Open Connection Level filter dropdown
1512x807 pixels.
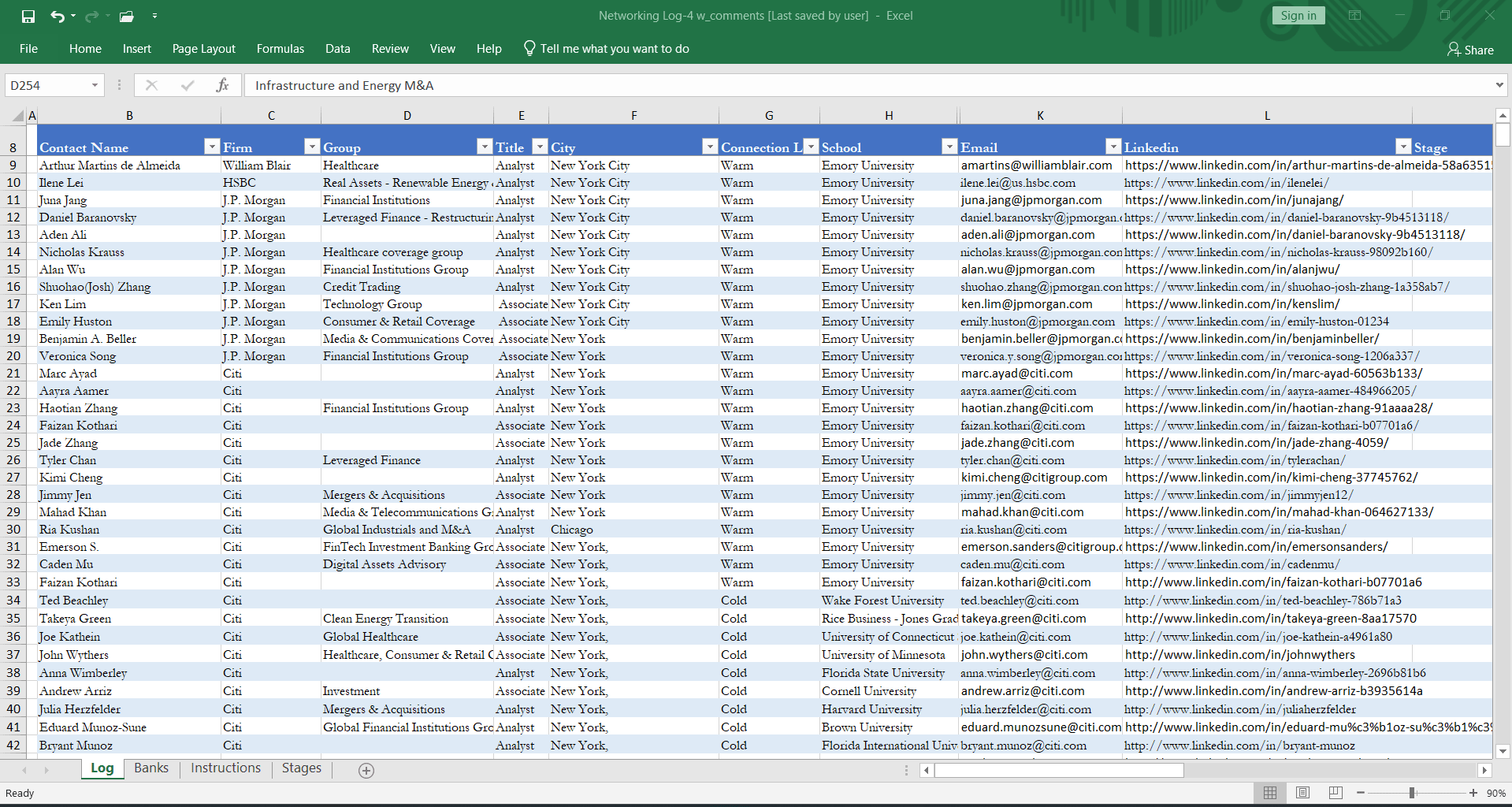coord(811,147)
